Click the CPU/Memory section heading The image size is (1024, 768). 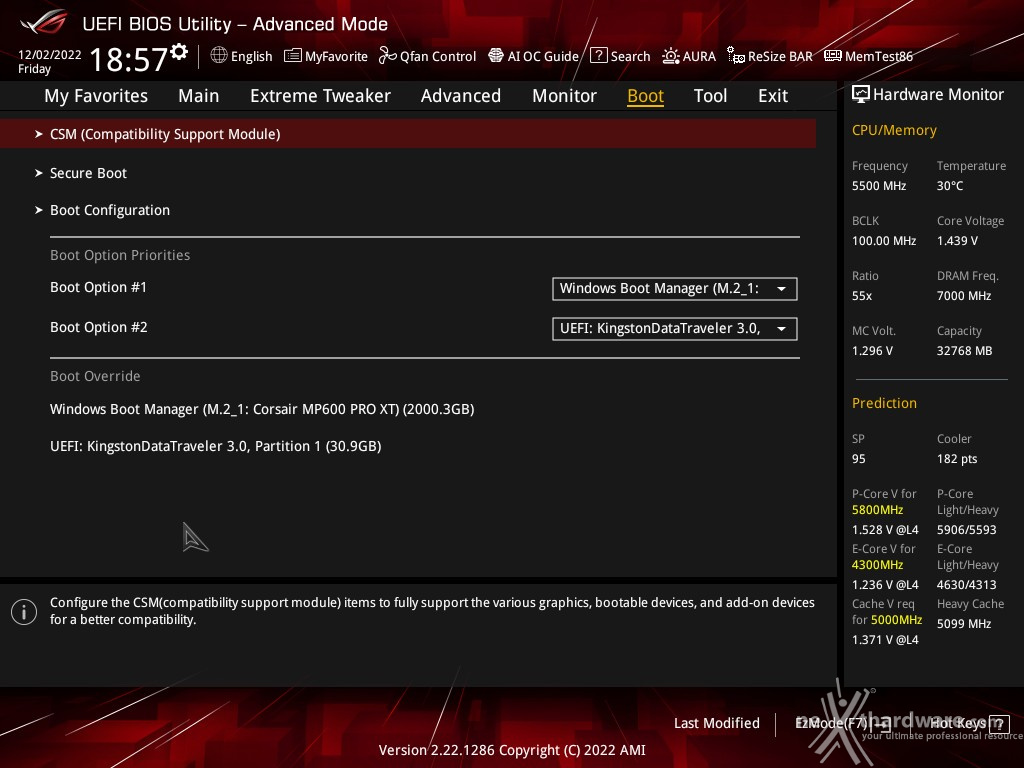click(894, 131)
